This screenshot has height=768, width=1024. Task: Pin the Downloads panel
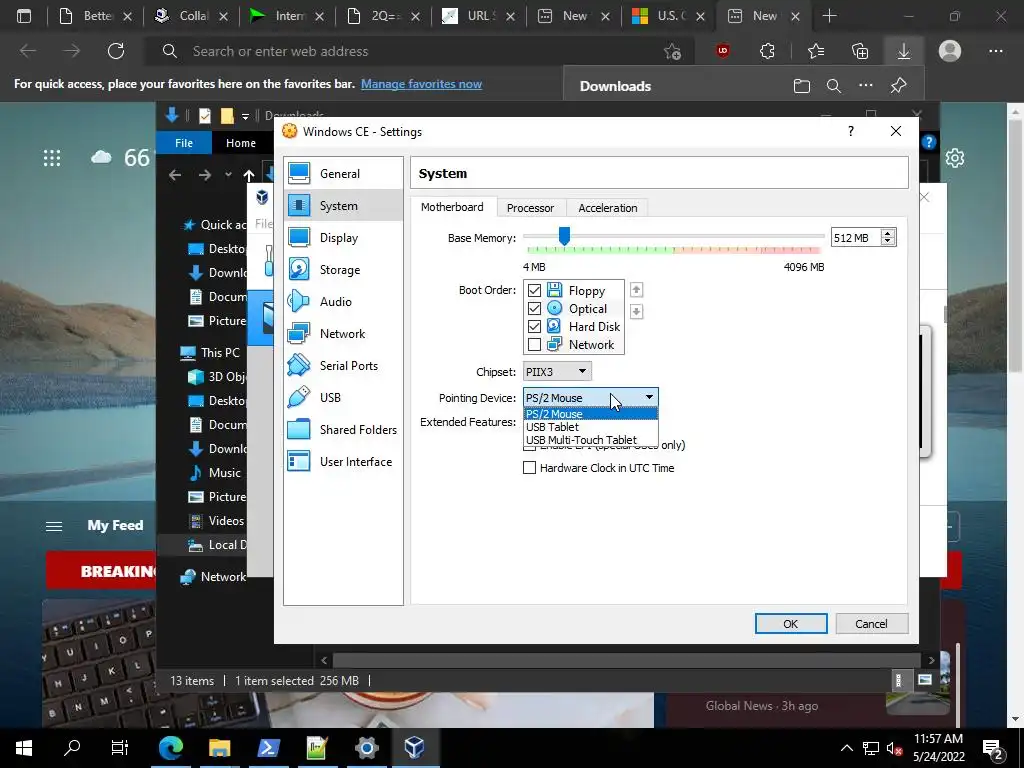point(899,86)
